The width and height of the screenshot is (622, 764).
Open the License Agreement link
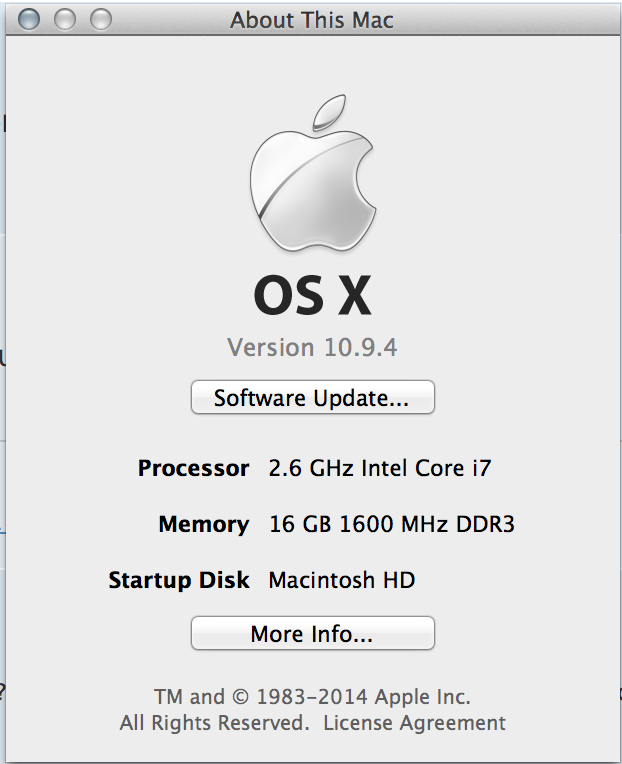(414, 722)
